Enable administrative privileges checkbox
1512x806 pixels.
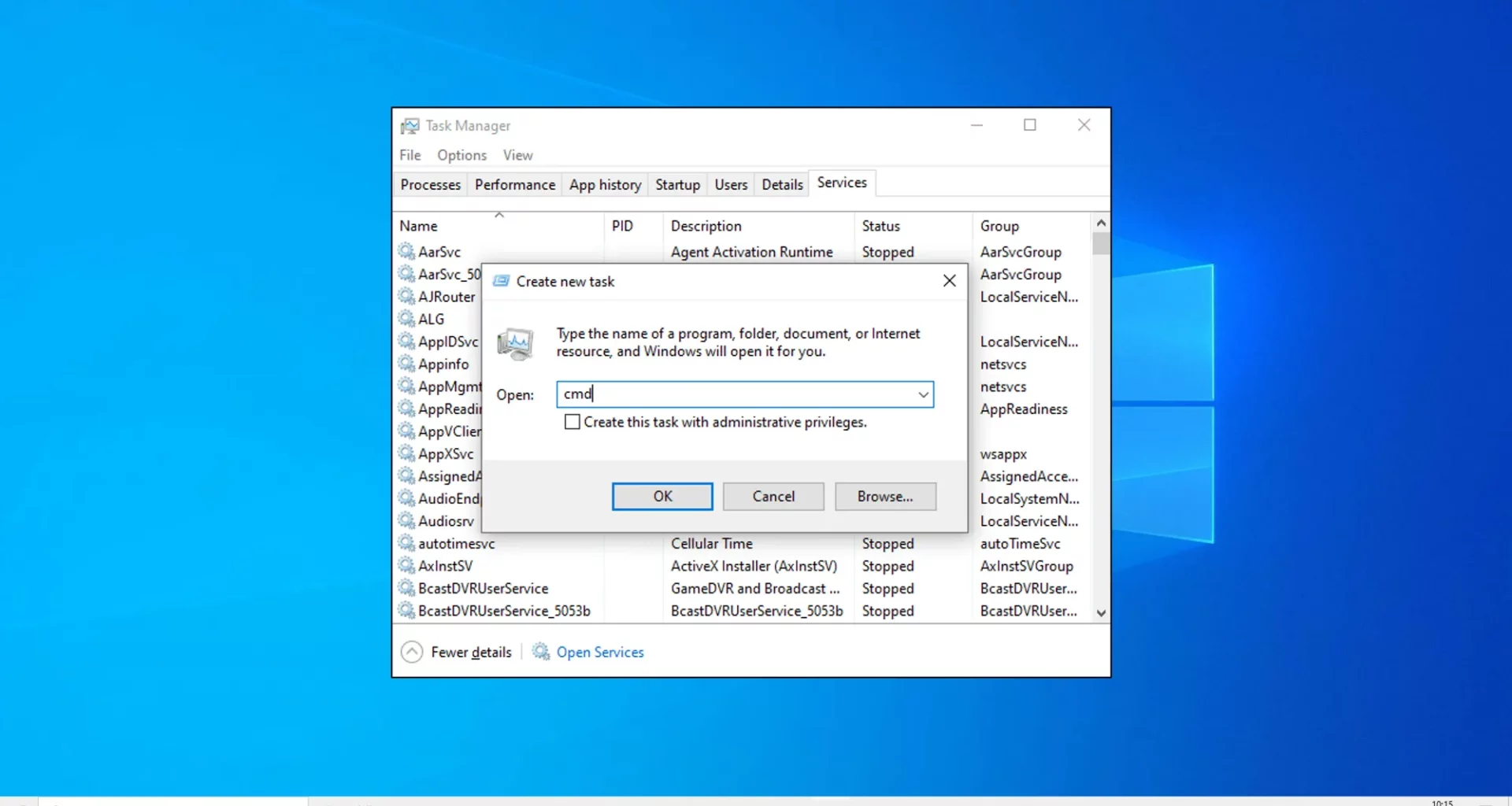click(x=573, y=422)
